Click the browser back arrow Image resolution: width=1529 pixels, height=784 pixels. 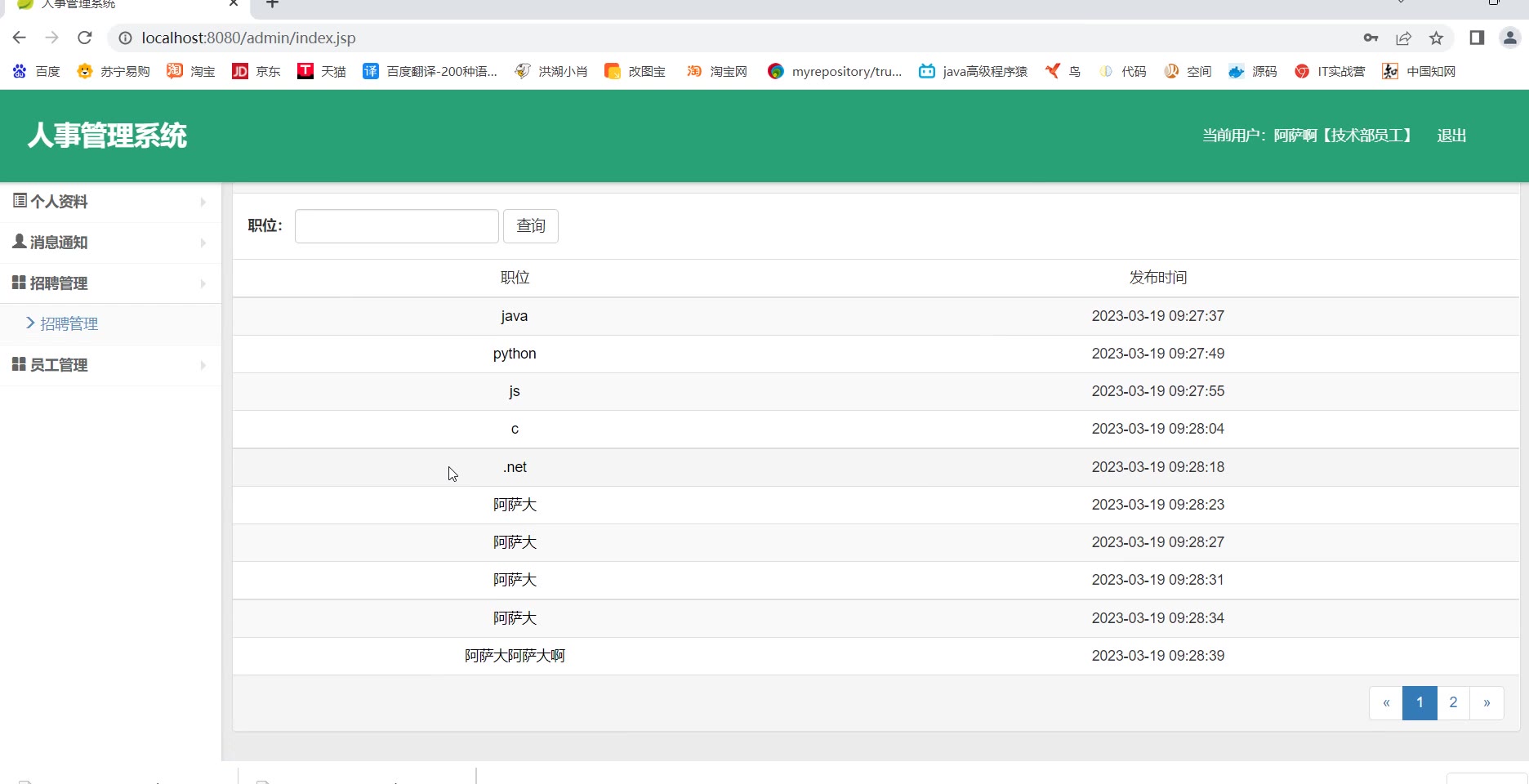[x=20, y=38]
